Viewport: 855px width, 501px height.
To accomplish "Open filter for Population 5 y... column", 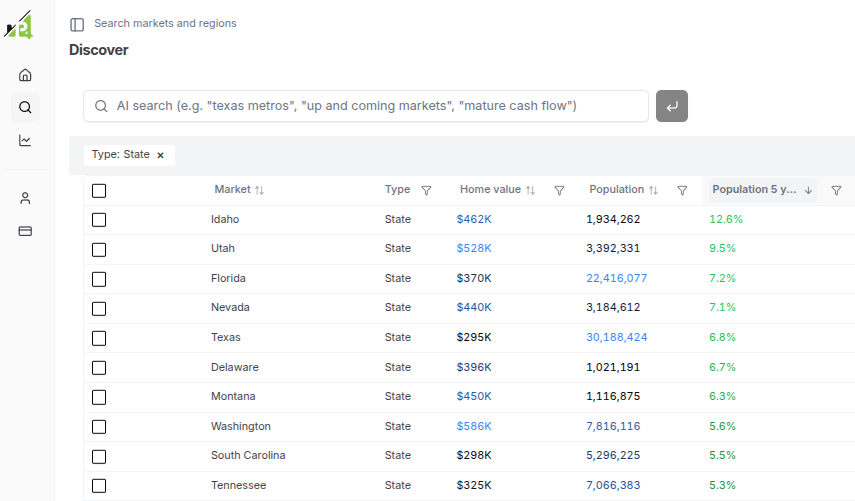I will (836, 190).
